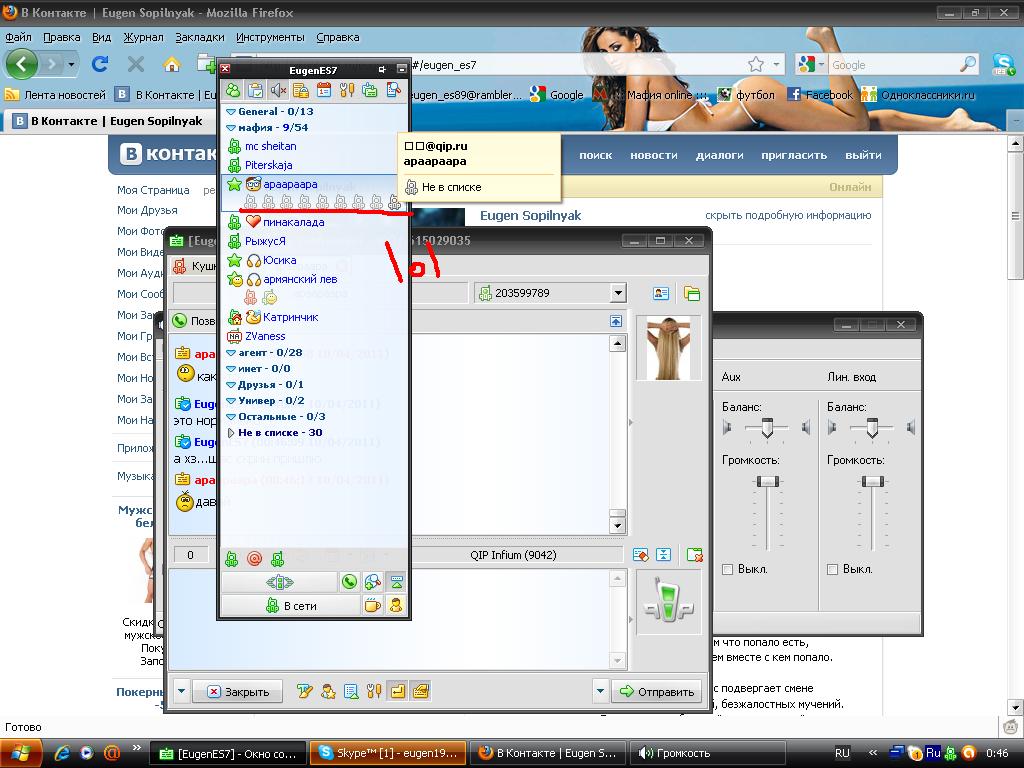Click the Firefox home button
This screenshot has height=768, width=1024.
click(x=172, y=64)
